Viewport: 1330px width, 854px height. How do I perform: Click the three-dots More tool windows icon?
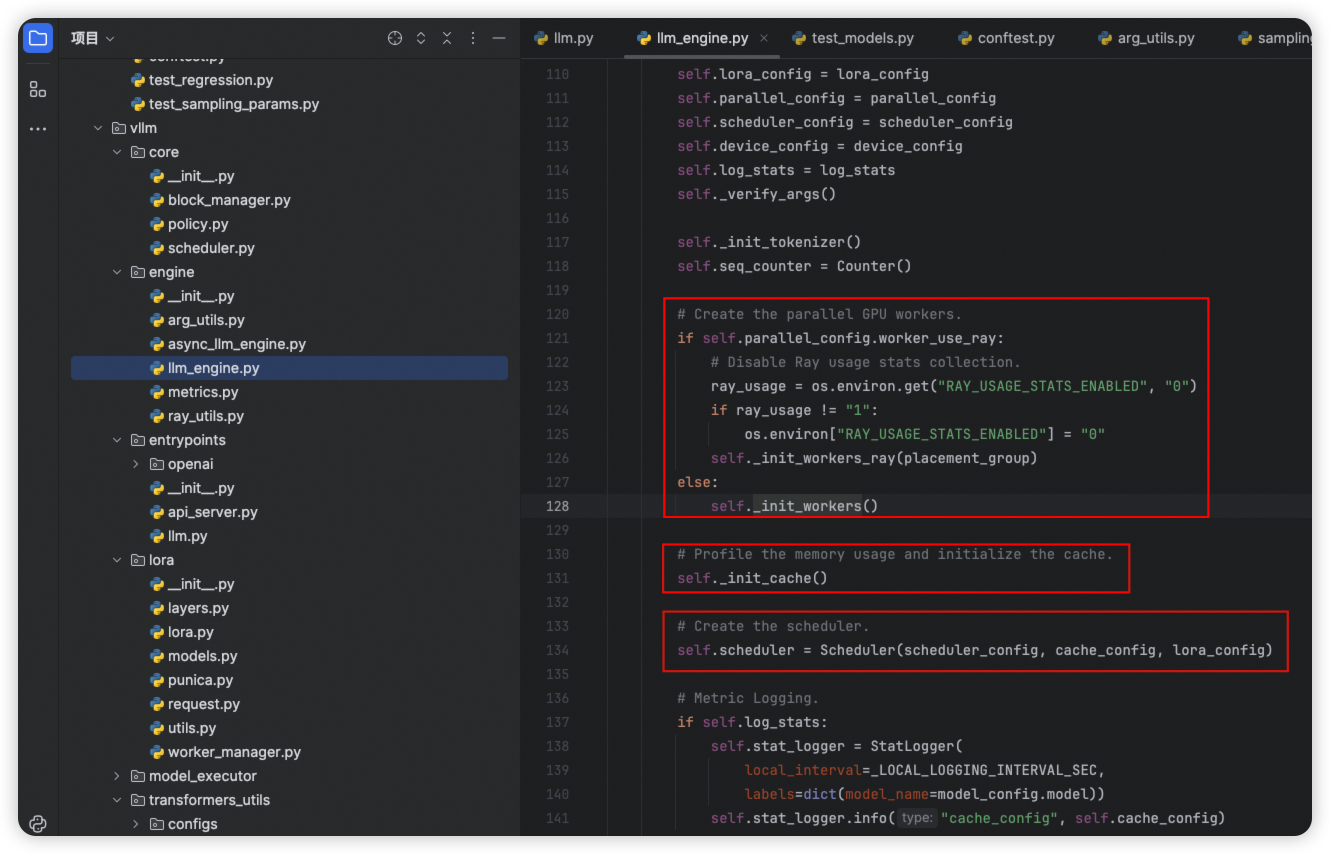(x=38, y=129)
